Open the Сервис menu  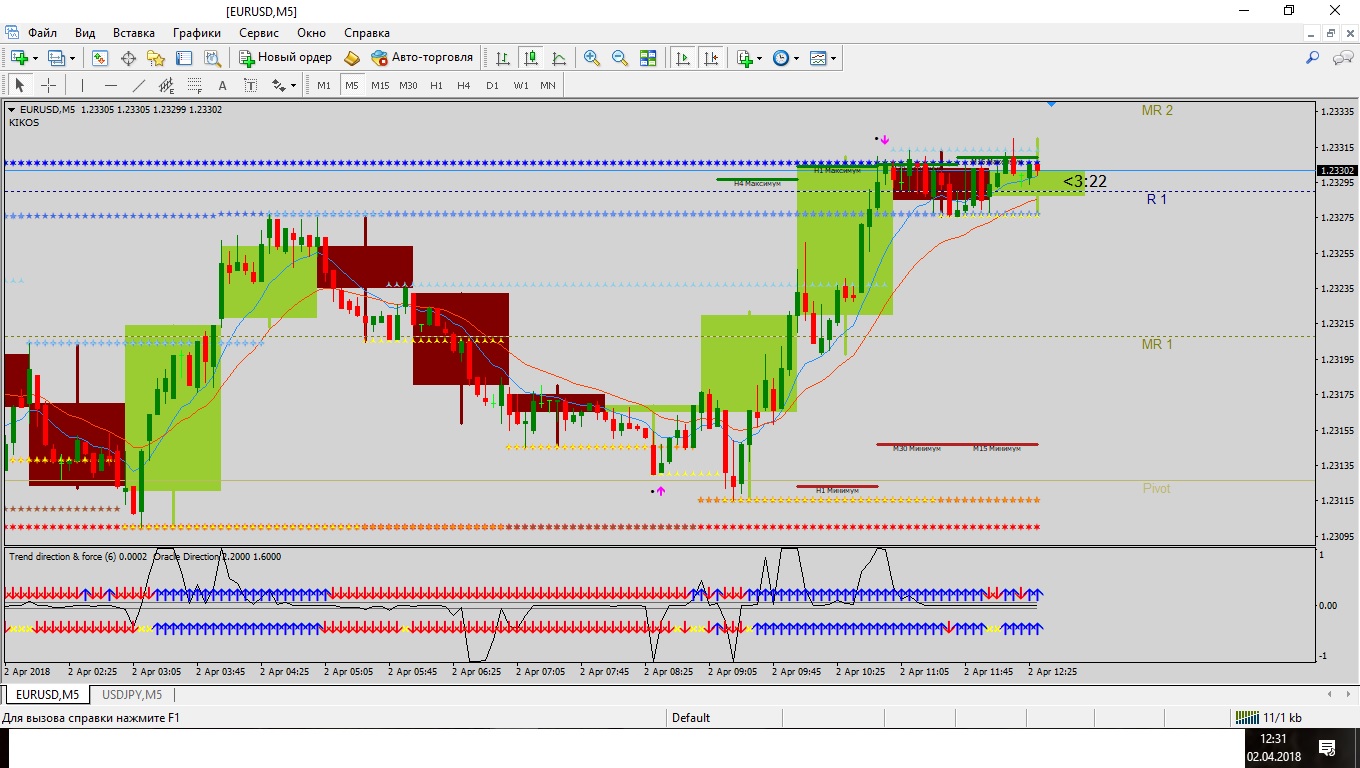(259, 33)
